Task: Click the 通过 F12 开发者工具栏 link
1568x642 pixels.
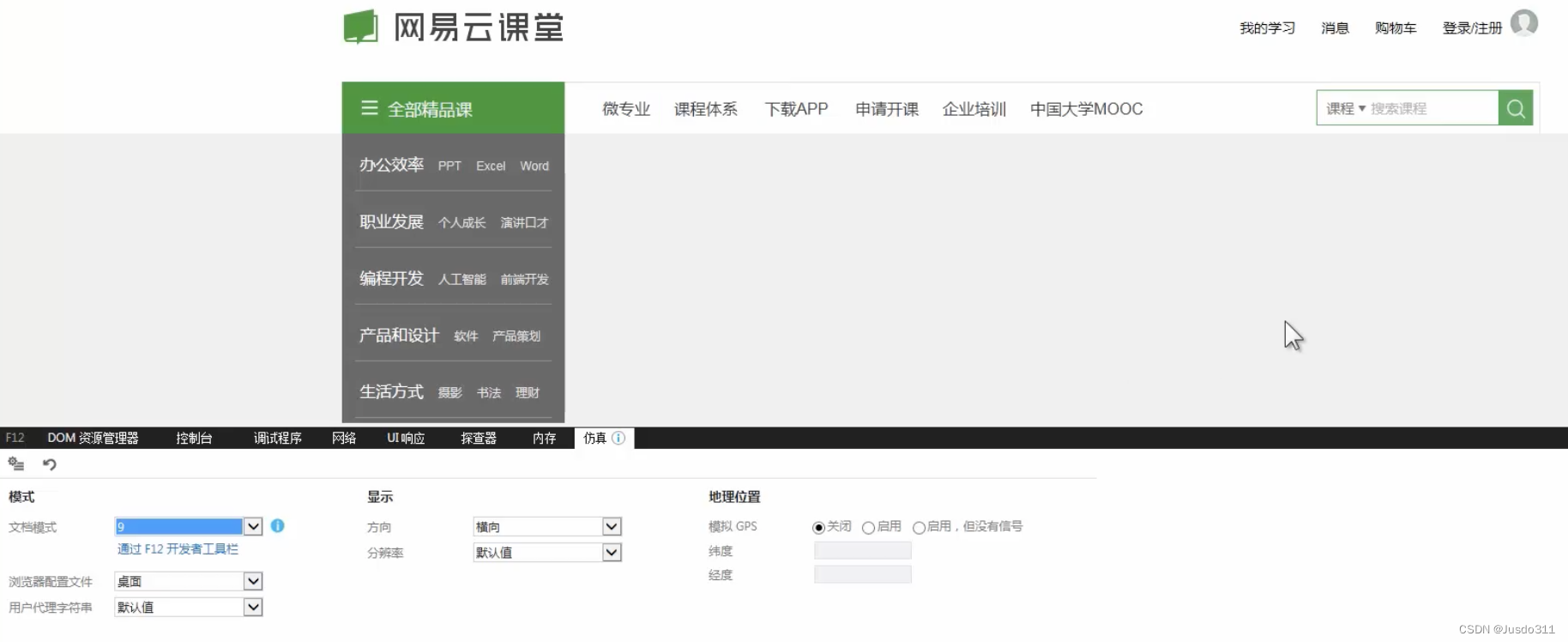Action: coord(178,548)
